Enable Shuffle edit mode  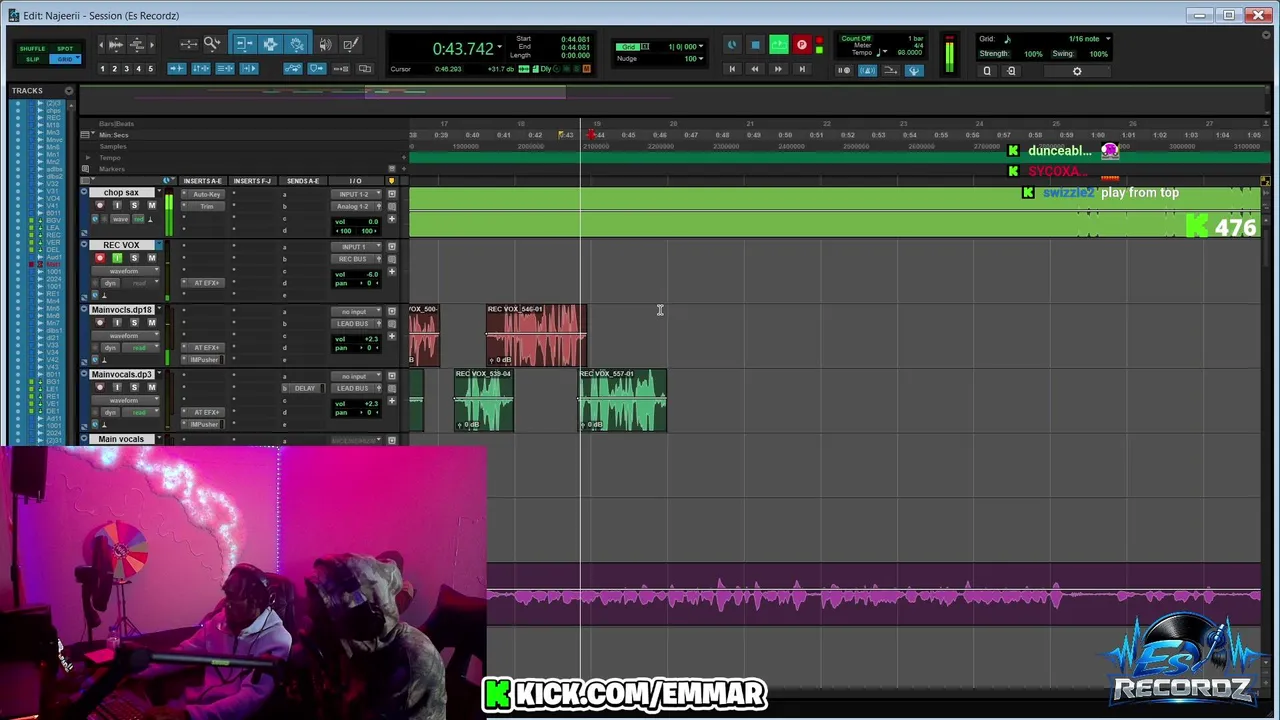click(32, 48)
